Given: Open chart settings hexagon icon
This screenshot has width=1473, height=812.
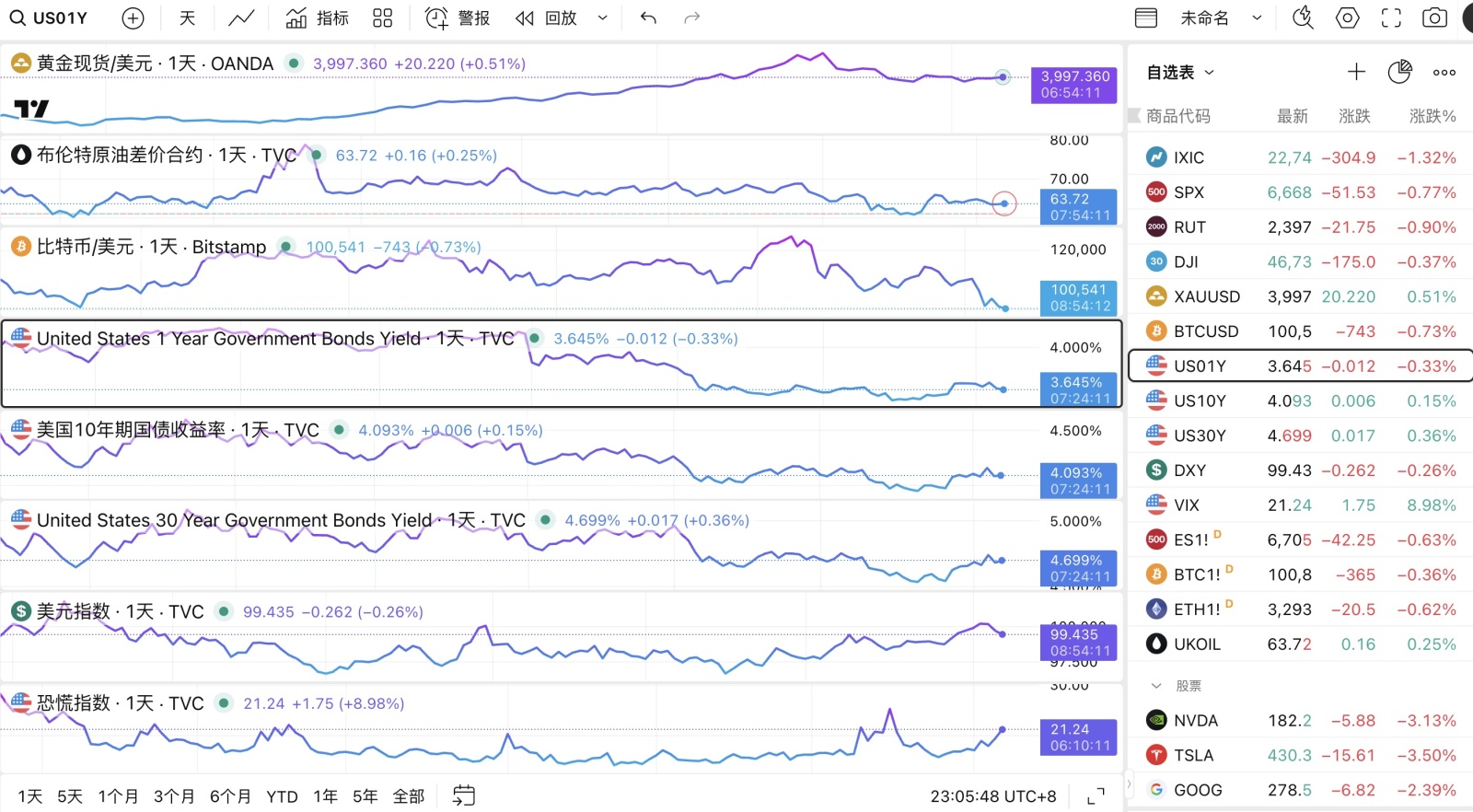Looking at the screenshot, I should click(1348, 17).
